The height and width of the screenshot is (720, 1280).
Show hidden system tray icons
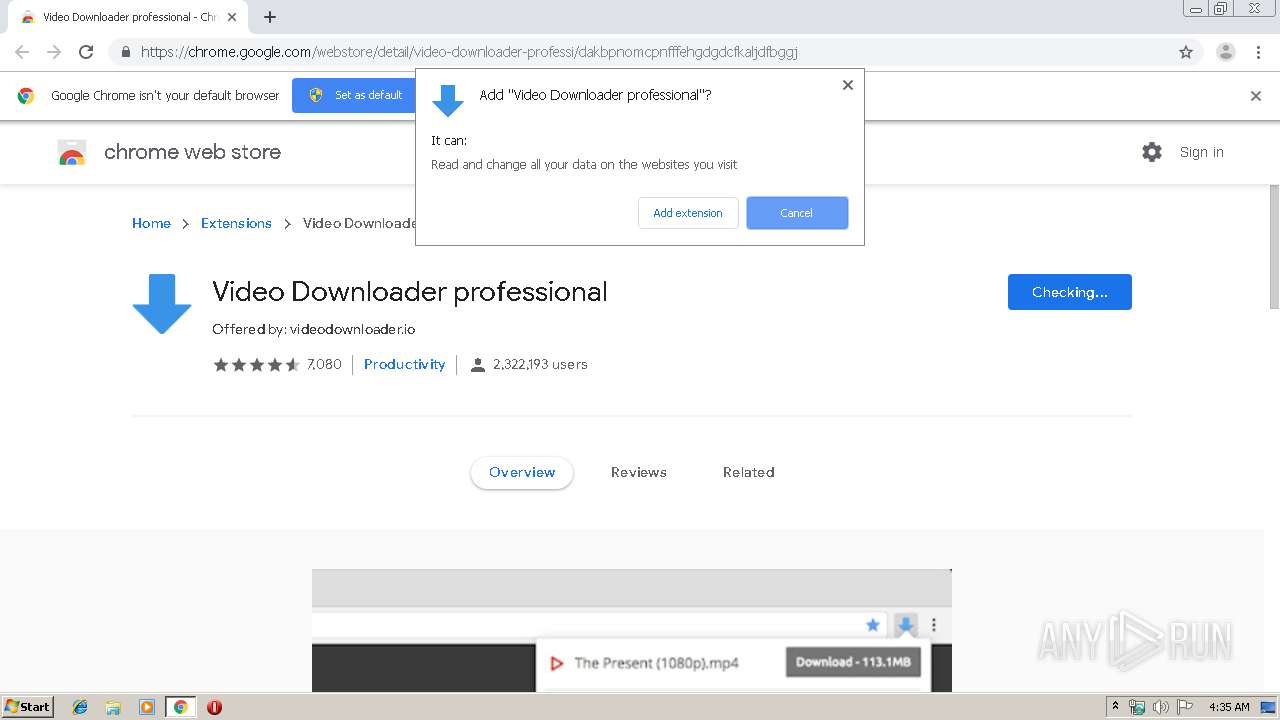click(x=1116, y=707)
